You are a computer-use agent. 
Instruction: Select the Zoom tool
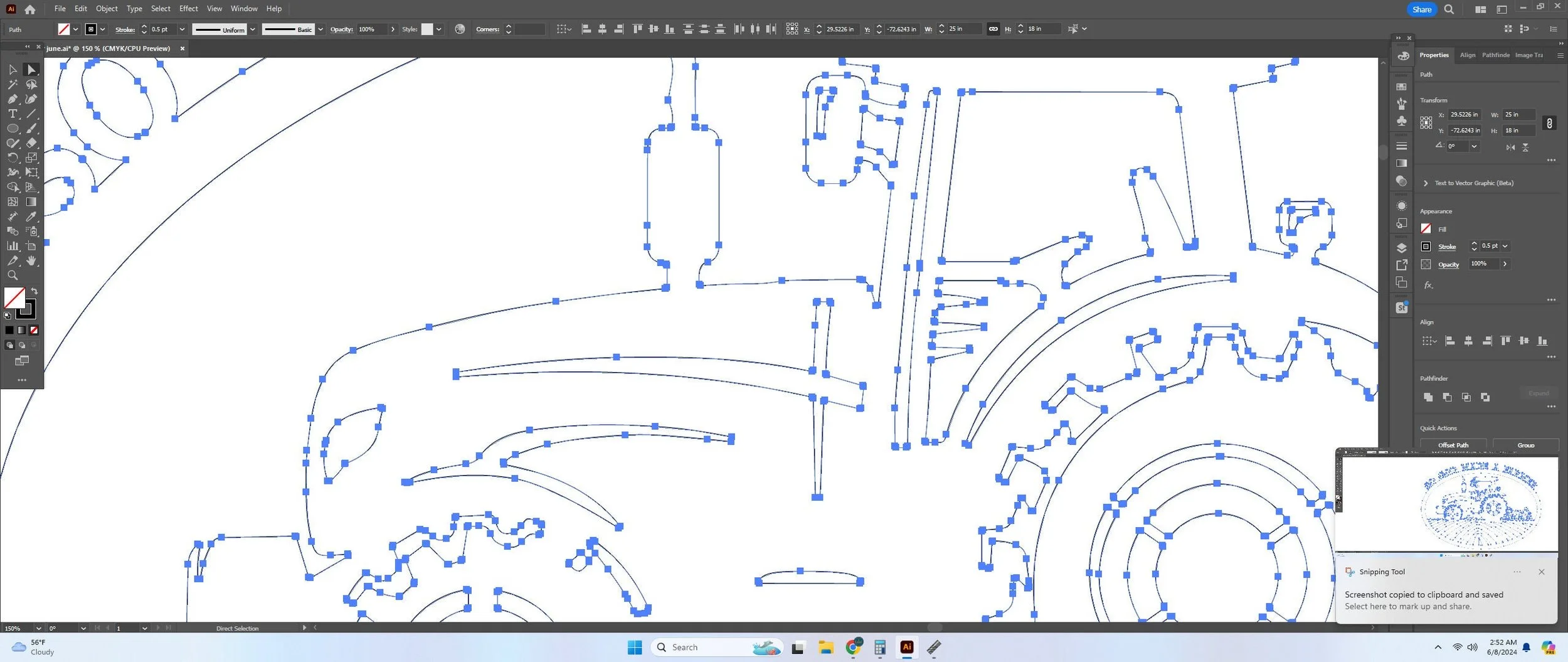coord(13,275)
